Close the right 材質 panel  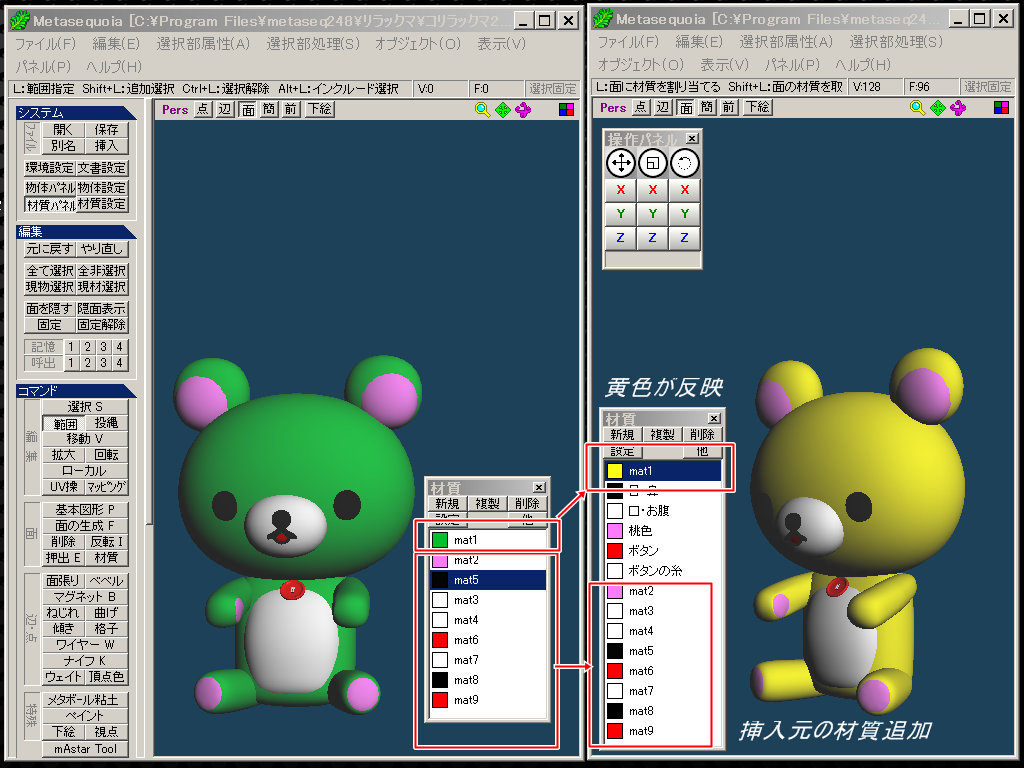714,418
